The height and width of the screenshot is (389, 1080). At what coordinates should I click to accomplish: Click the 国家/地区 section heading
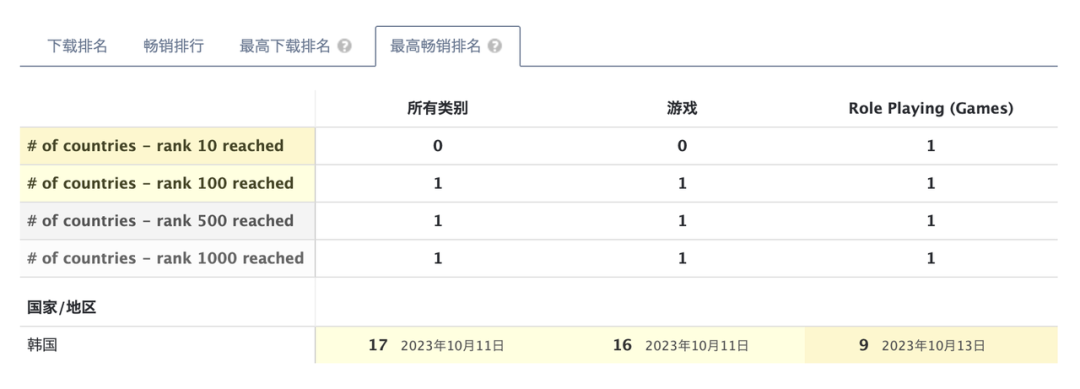(62, 308)
